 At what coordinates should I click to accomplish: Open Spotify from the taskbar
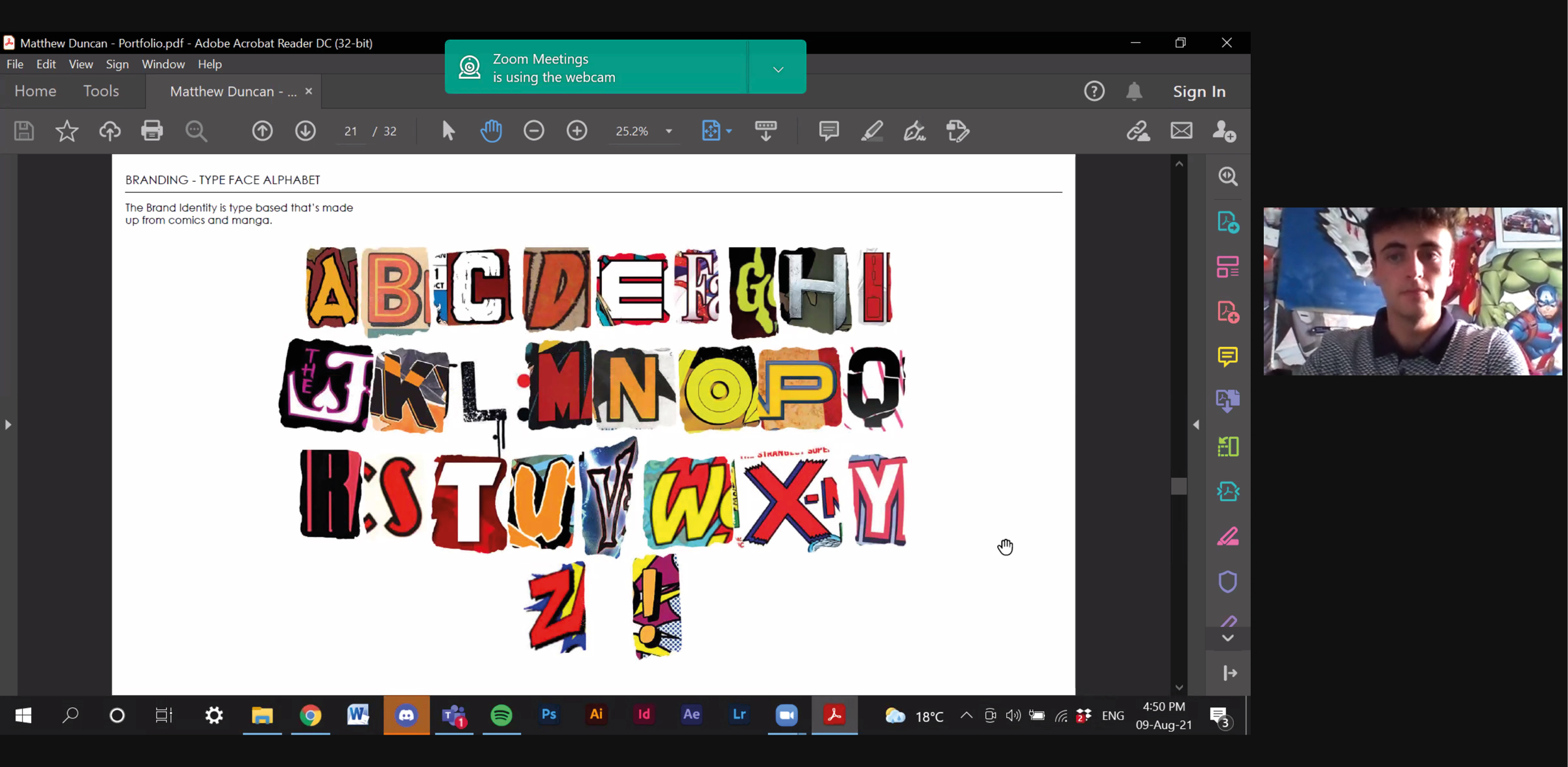coord(501,715)
